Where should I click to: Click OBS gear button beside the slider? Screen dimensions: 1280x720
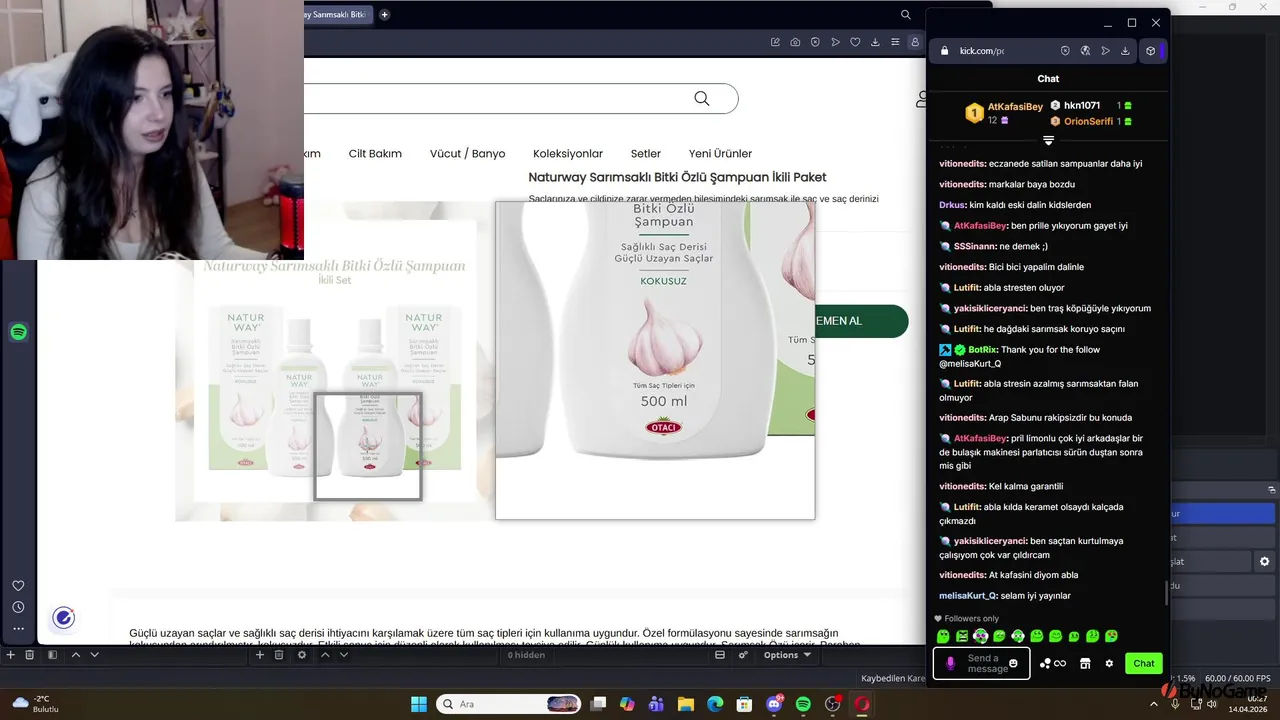click(x=1264, y=562)
